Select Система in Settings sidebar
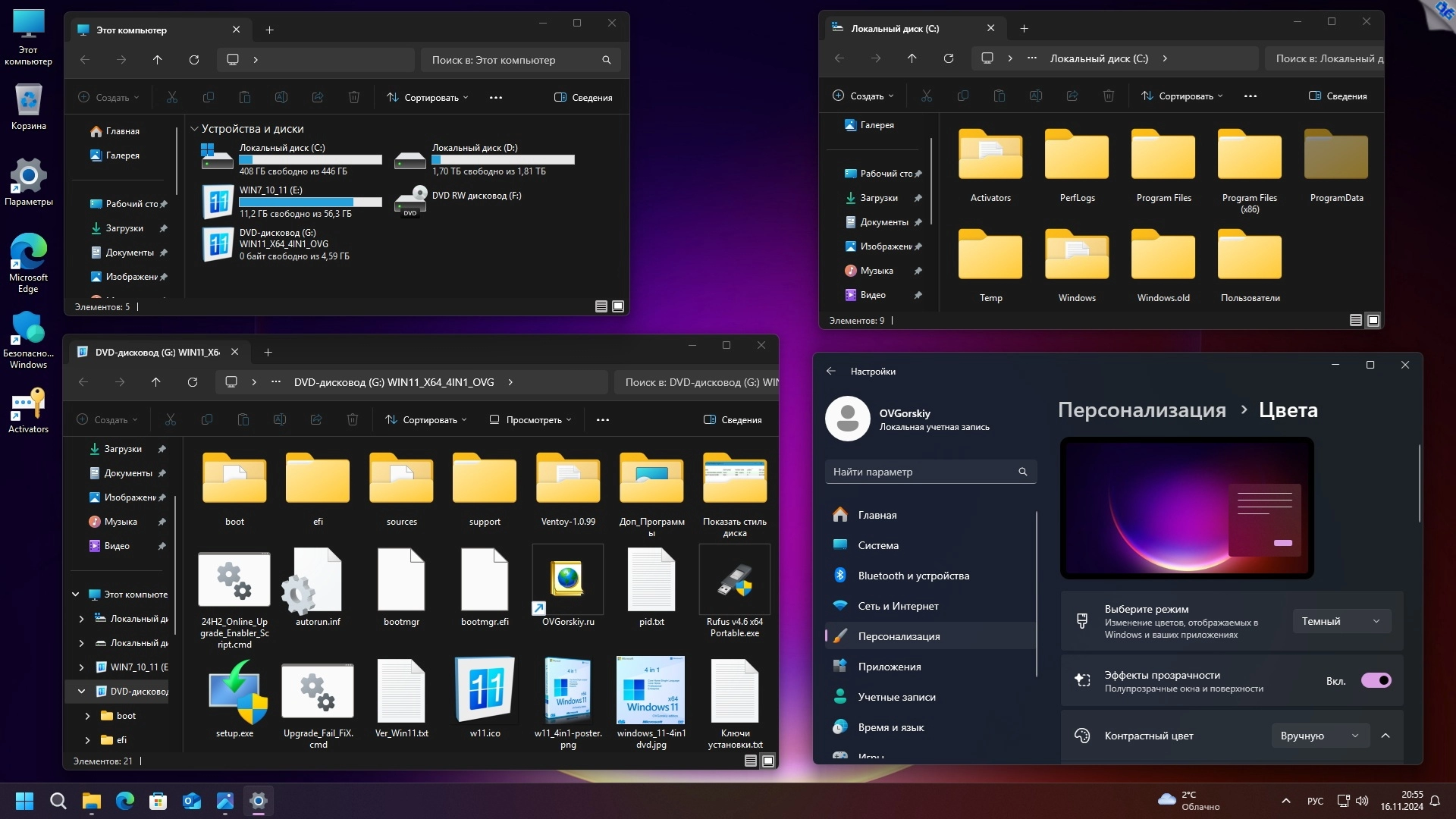Viewport: 1456px width, 819px height. point(878,545)
